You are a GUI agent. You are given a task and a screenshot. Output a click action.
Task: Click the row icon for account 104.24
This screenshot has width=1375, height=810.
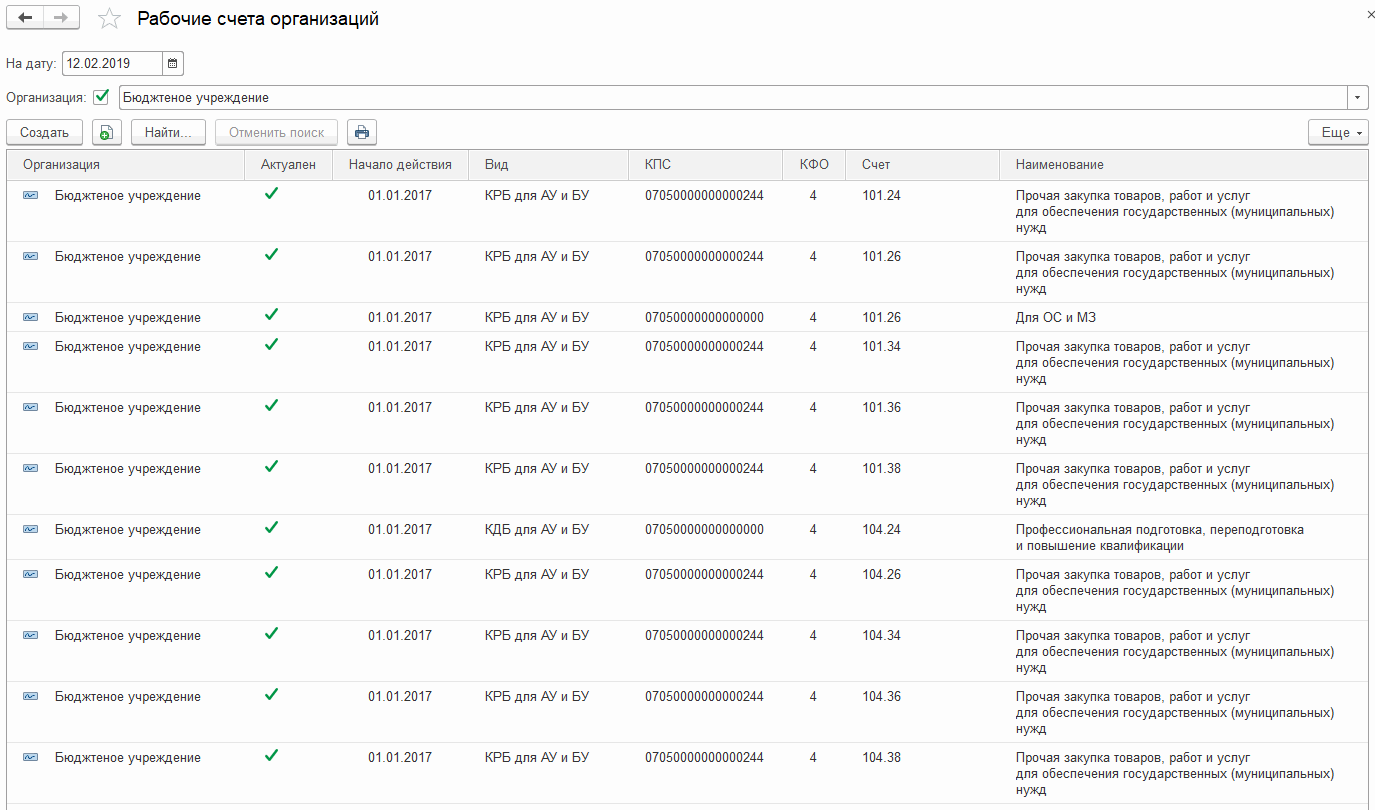[31, 530]
